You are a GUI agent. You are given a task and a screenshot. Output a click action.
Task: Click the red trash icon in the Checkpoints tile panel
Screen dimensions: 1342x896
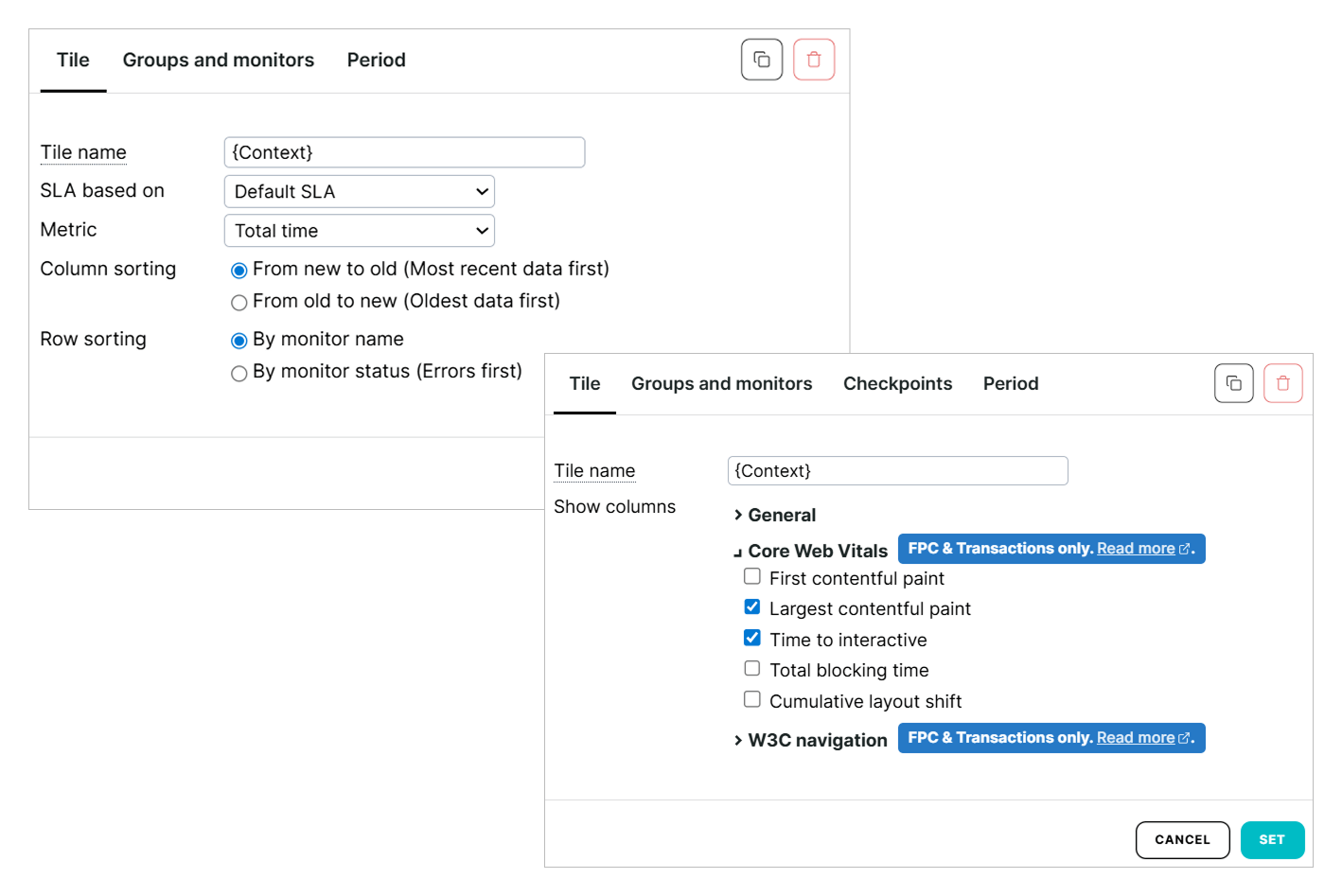click(x=1282, y=383)
